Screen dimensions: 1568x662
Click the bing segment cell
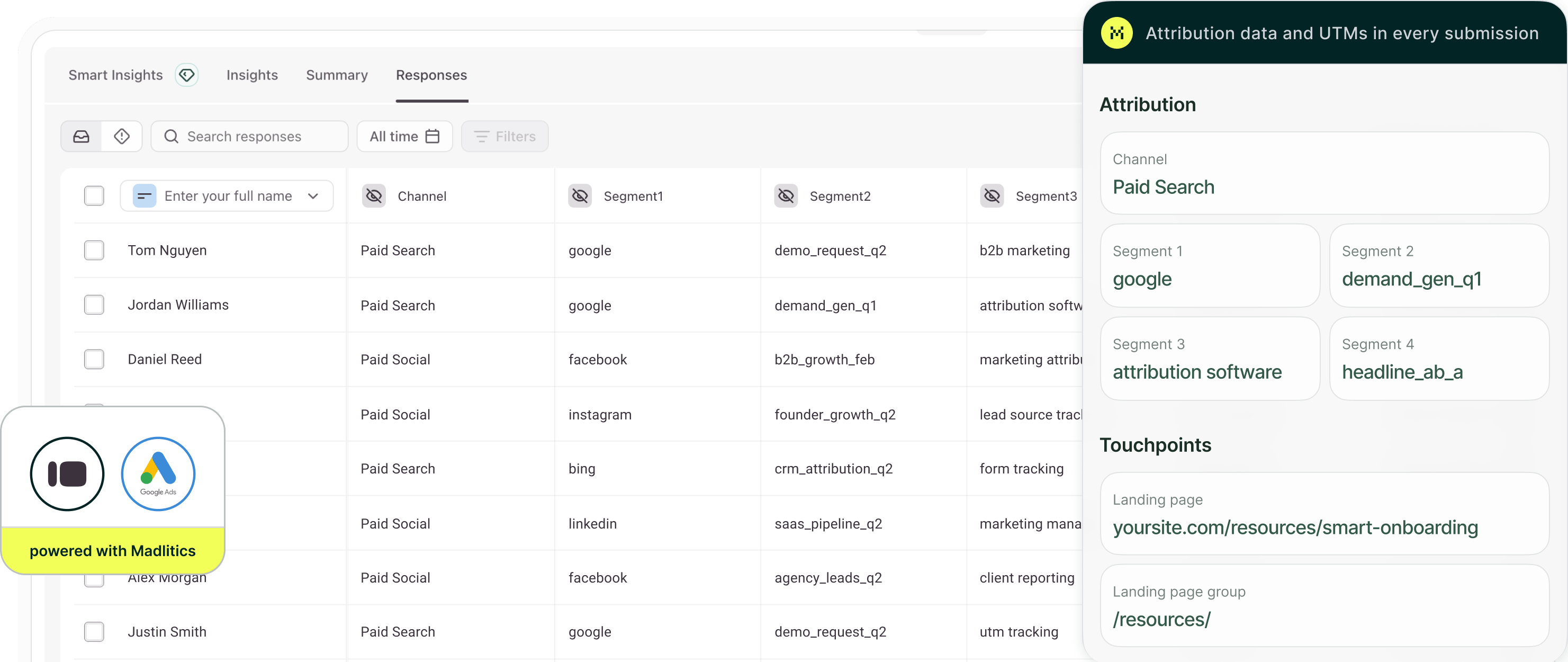582,469
